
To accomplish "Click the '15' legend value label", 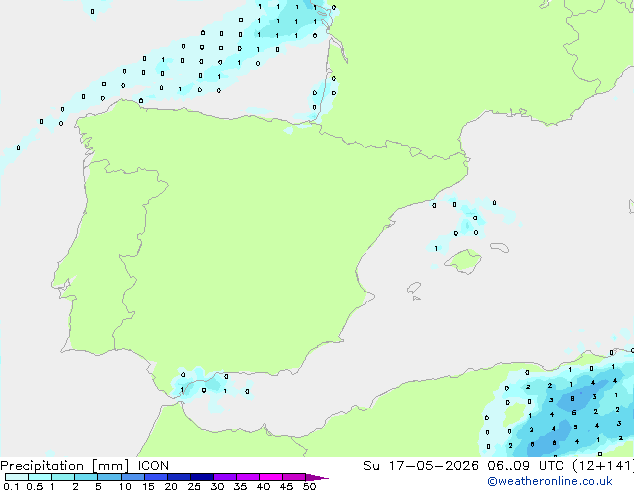I will 148,486.
